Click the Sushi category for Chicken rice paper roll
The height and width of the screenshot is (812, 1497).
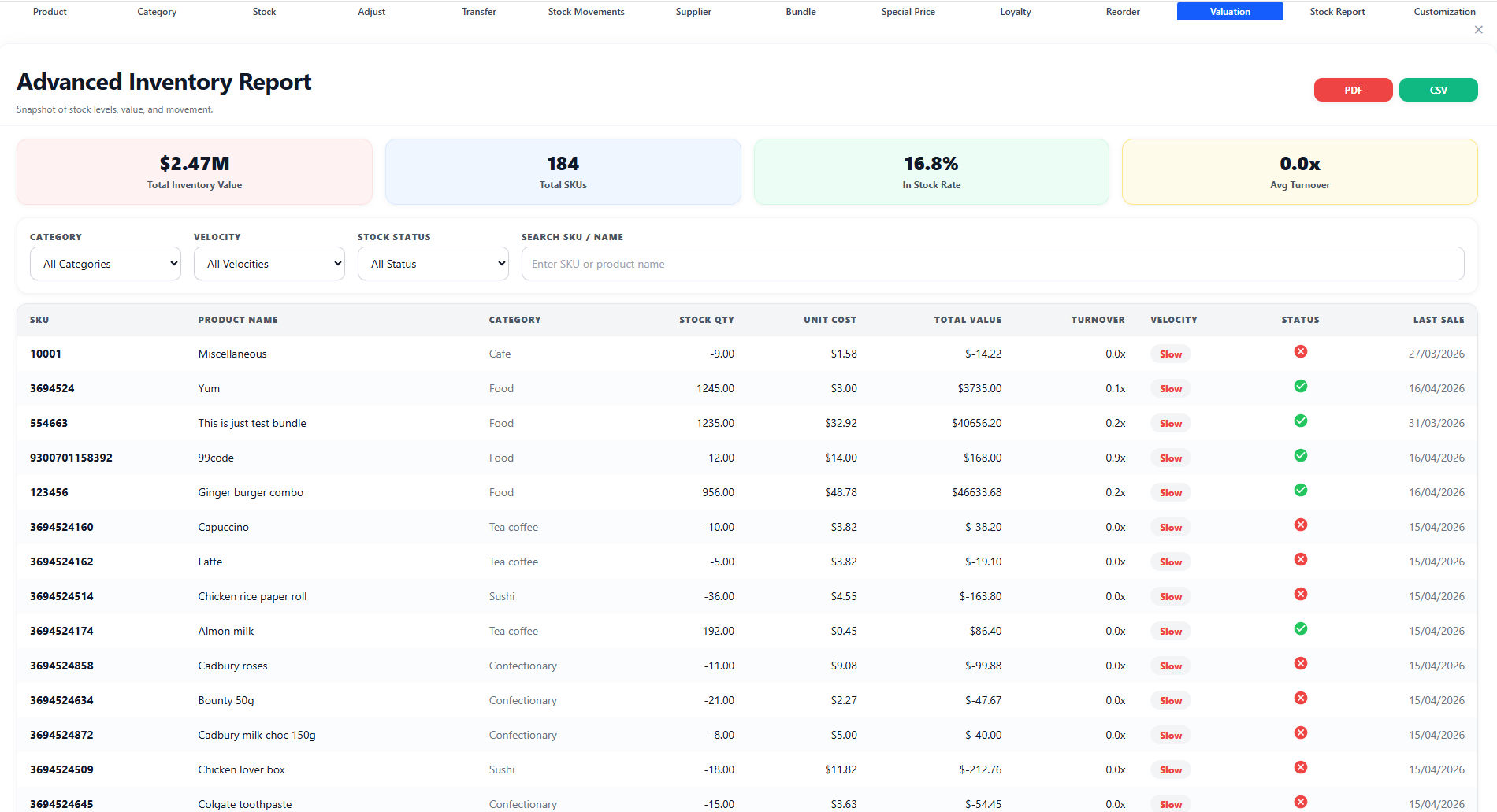tap(501, 596)
